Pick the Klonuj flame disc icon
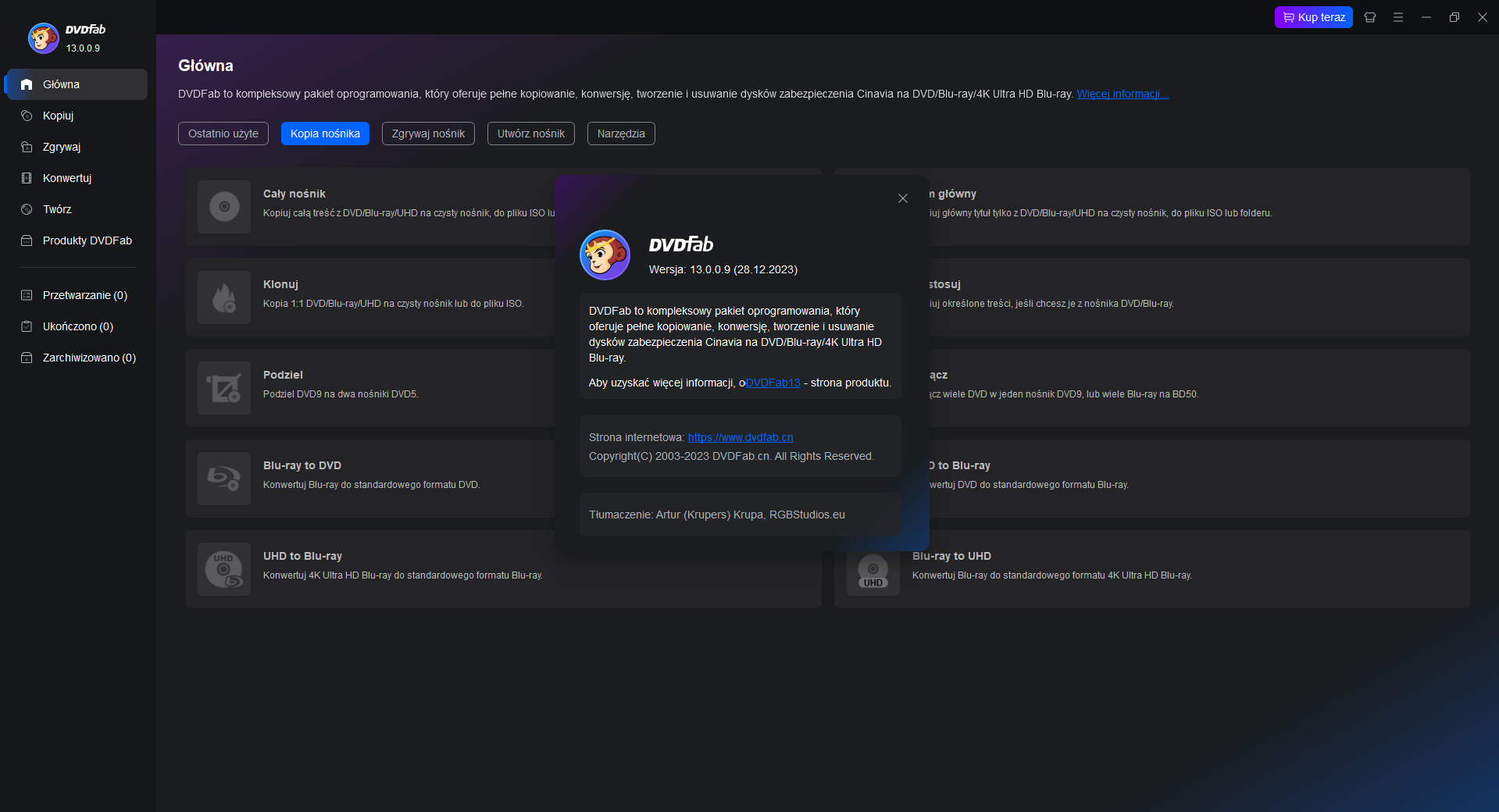The height and width of the screenshot is (812, 1499). (x=224, y=297)
